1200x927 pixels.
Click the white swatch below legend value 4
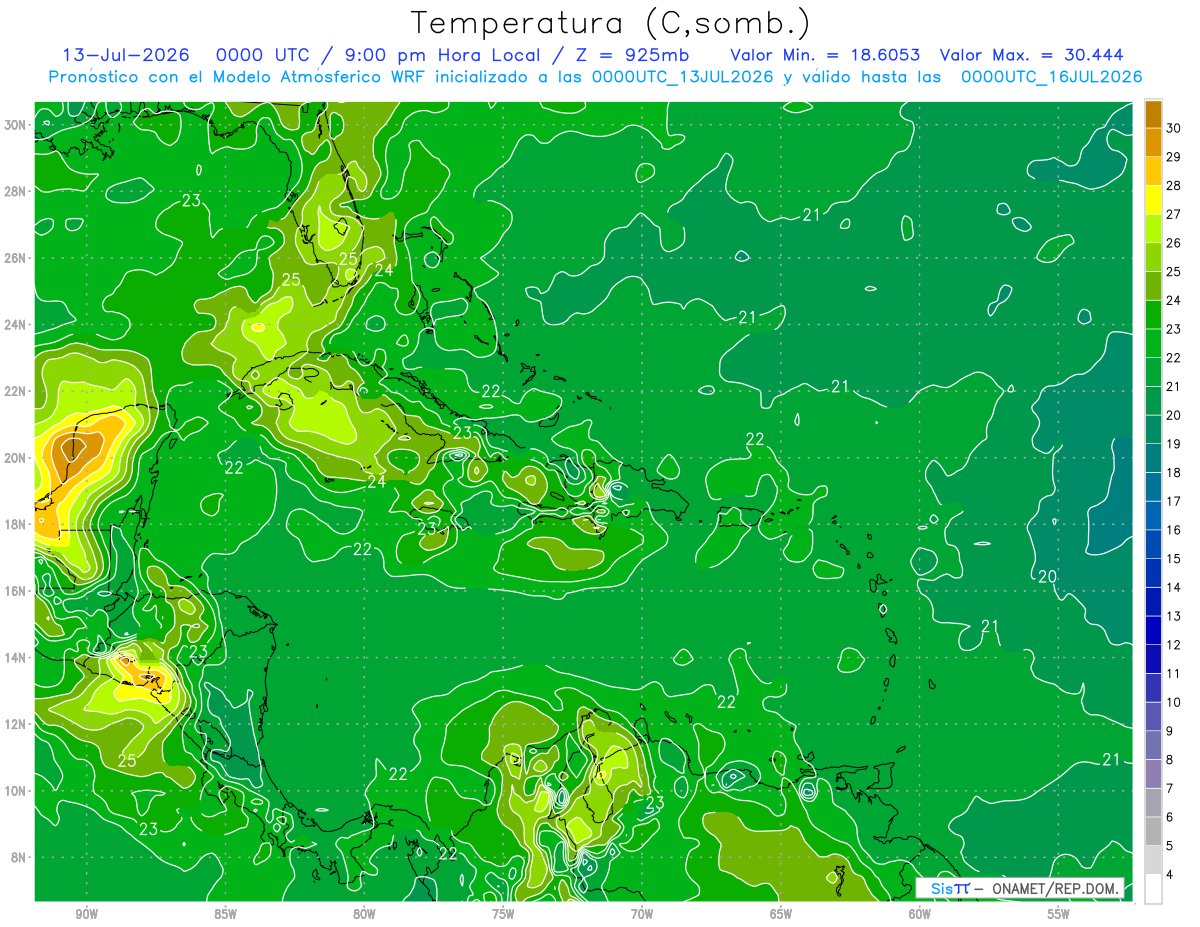[1153, 889]
